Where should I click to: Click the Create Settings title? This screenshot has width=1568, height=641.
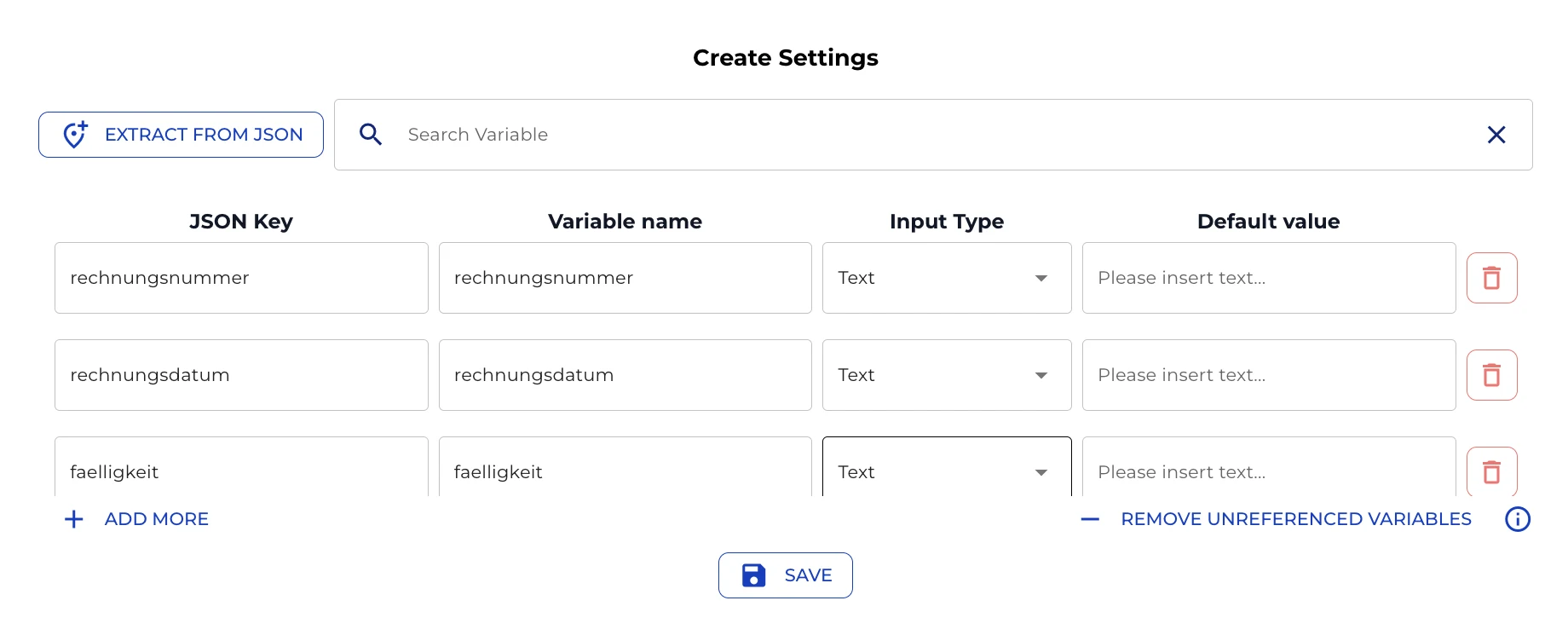tap(786, 58)
